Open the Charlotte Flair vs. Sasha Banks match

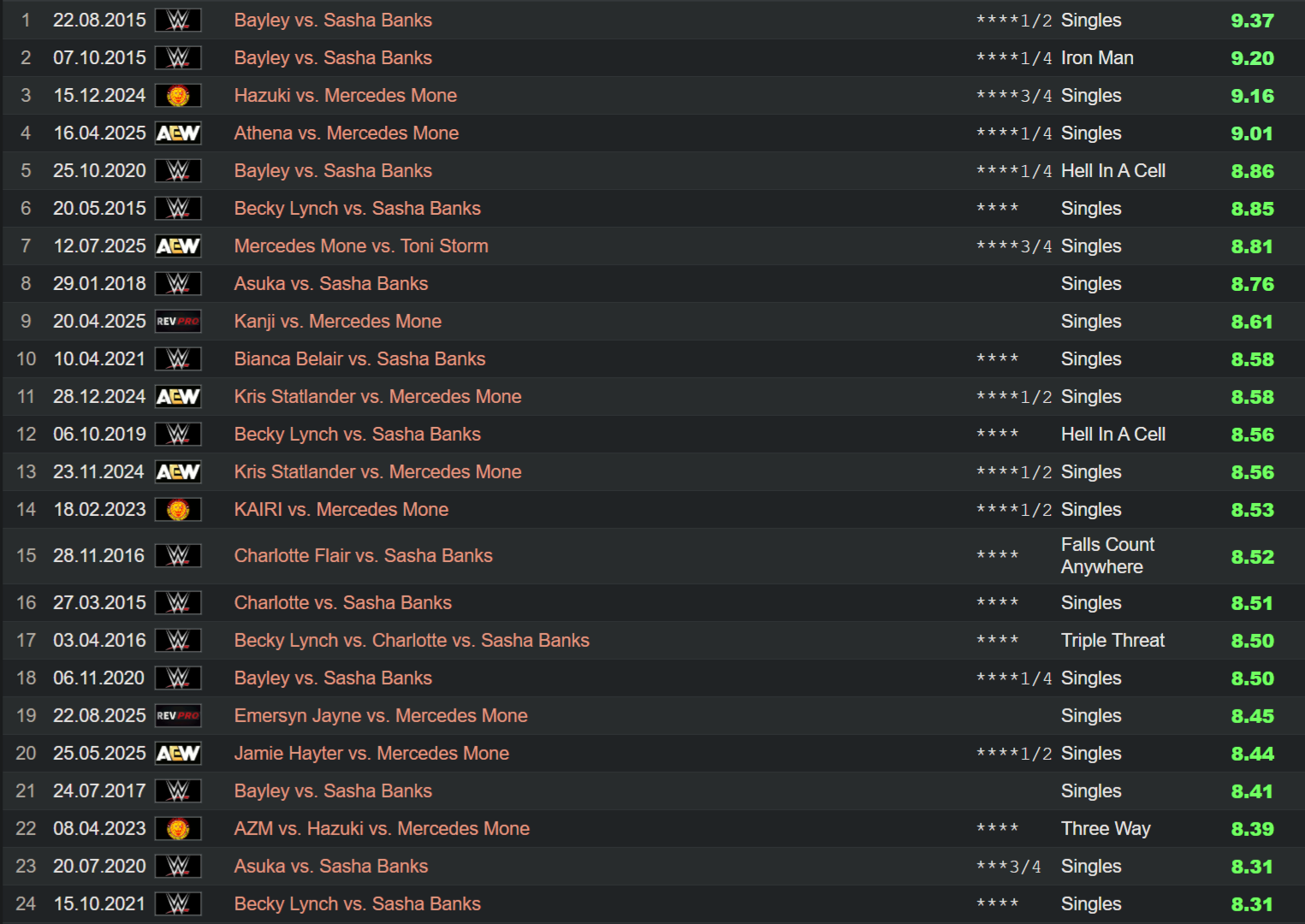[x=364, y=556]
